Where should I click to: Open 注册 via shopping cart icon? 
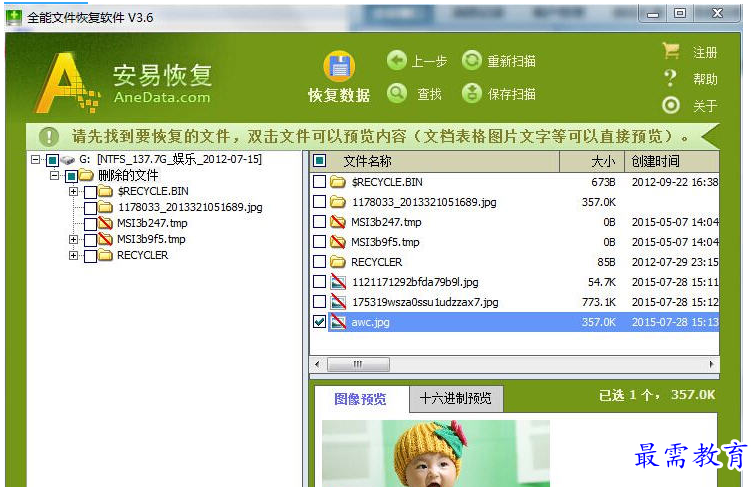671,51
